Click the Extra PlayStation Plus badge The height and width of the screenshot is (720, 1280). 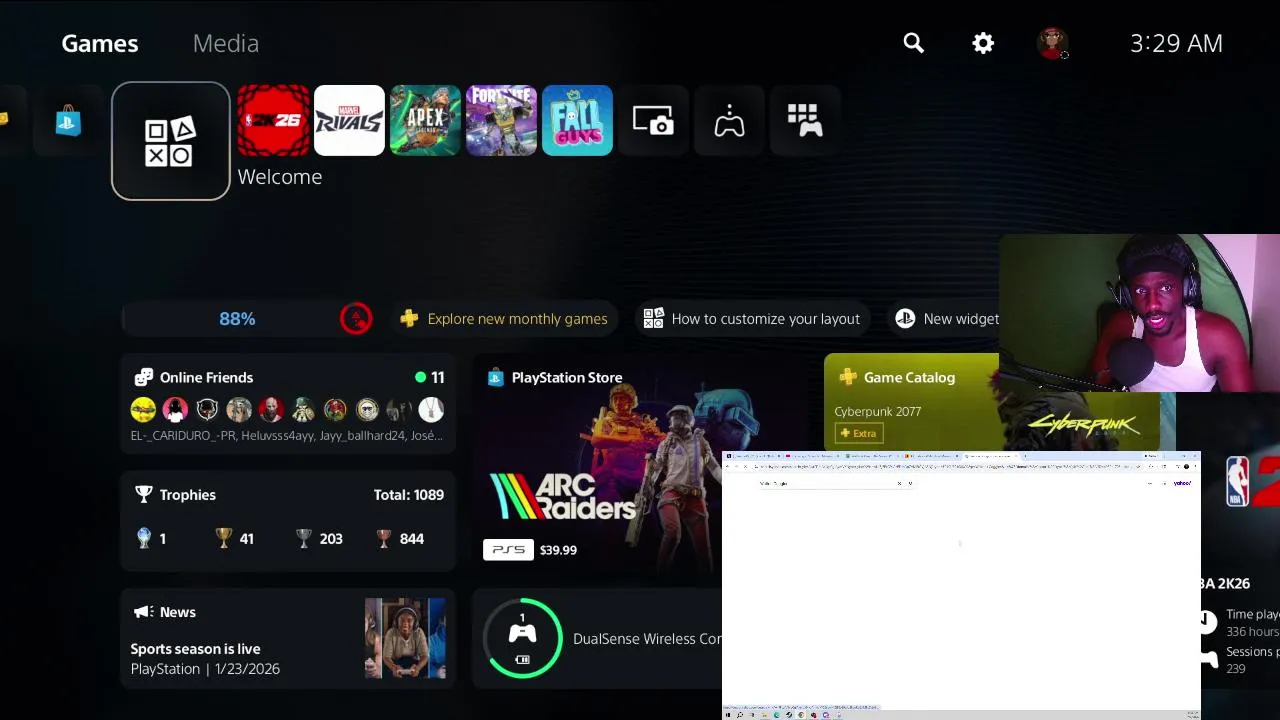point(859,433)
